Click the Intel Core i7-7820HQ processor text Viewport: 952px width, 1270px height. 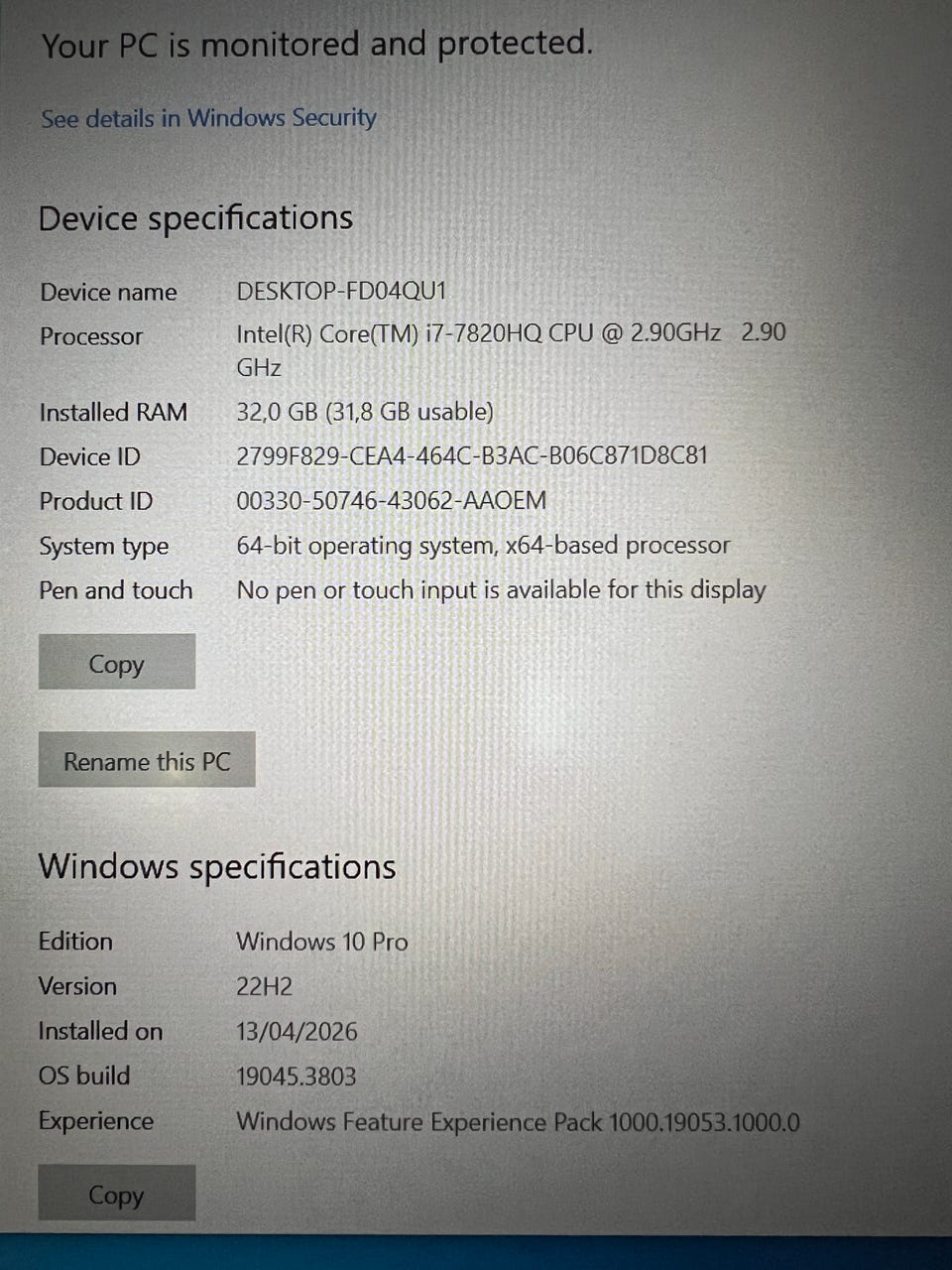511,349
